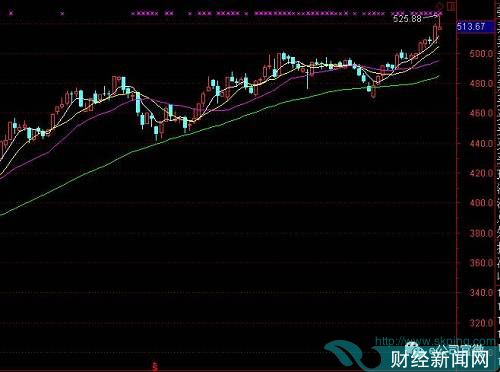500x372 pixels.
Task: Click the 480.0 price axis label
Action: tap(481, 83)
